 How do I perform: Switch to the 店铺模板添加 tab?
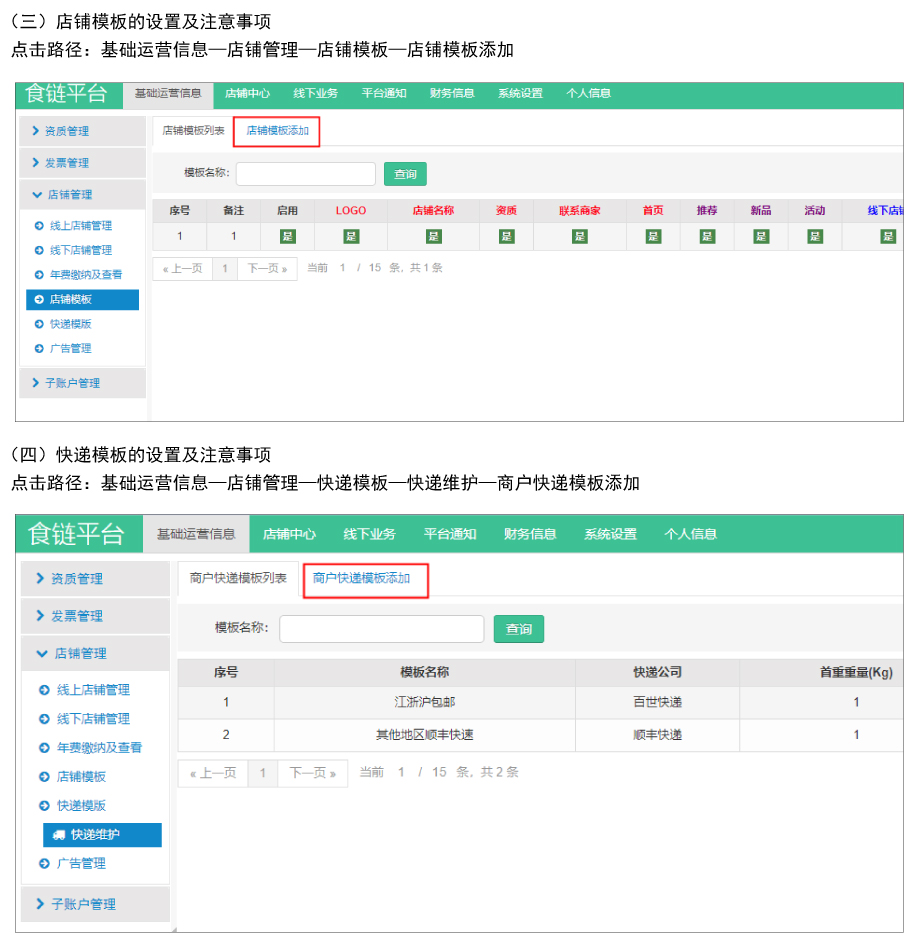click(277, 131)
